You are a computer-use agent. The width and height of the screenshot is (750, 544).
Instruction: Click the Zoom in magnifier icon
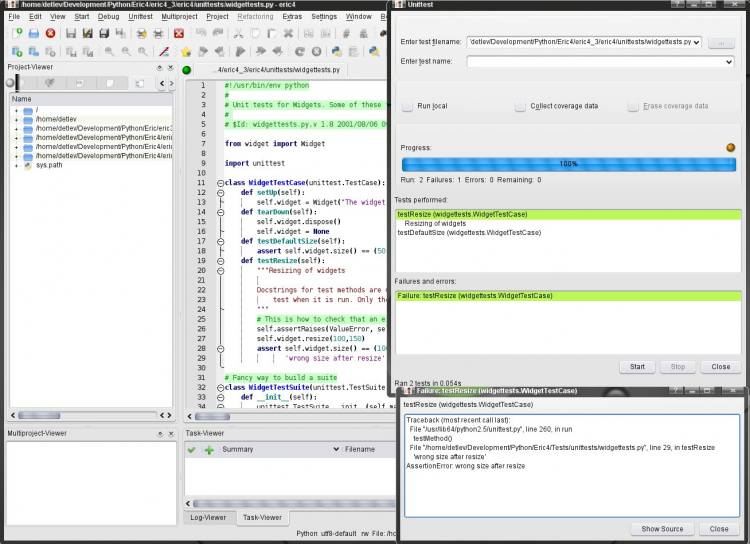tap(108, 51)
